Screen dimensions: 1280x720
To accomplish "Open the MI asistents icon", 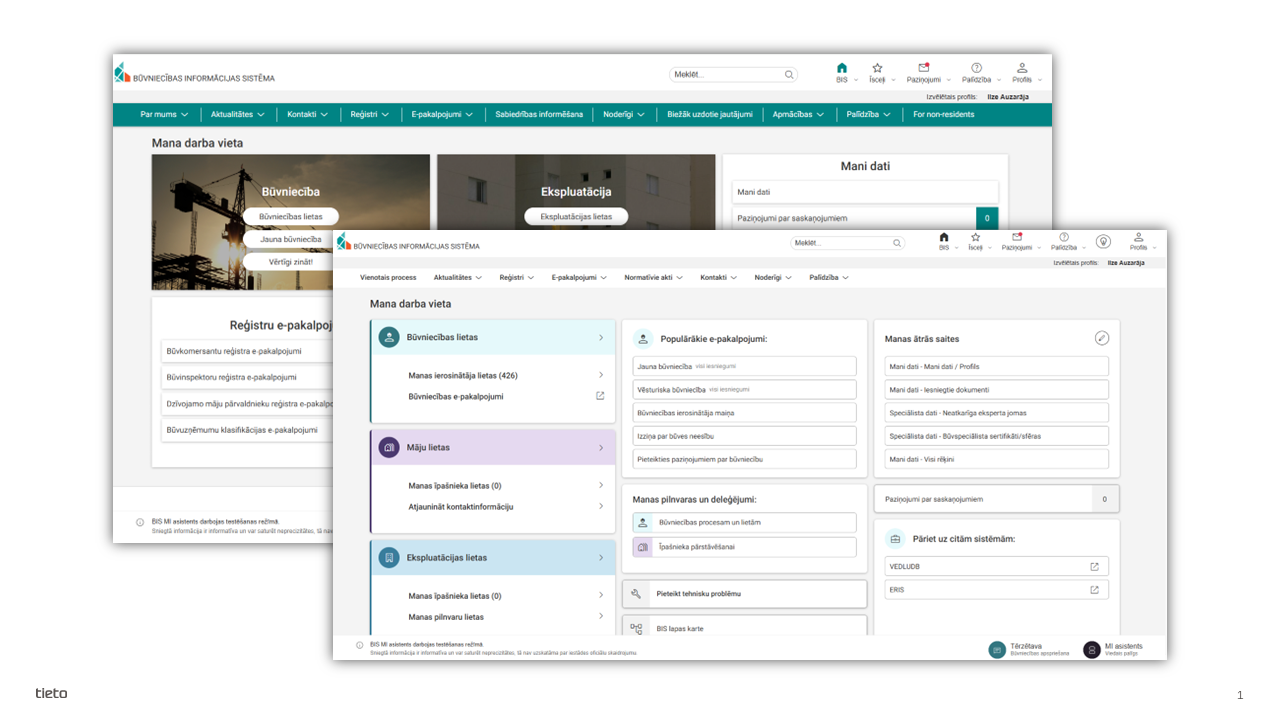I will (1092, 649).
